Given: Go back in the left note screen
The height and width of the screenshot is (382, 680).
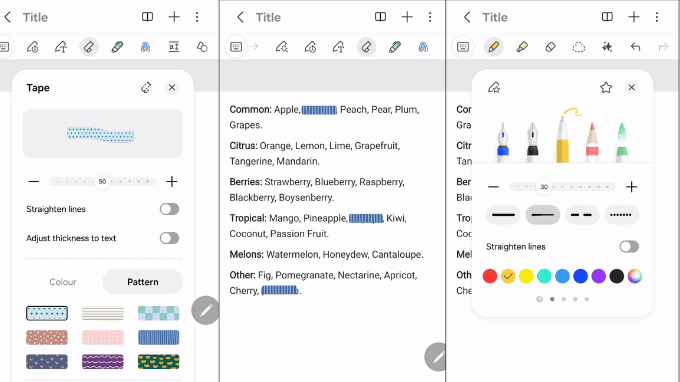Looking at the screenshot, I should (x=7, y=17).
